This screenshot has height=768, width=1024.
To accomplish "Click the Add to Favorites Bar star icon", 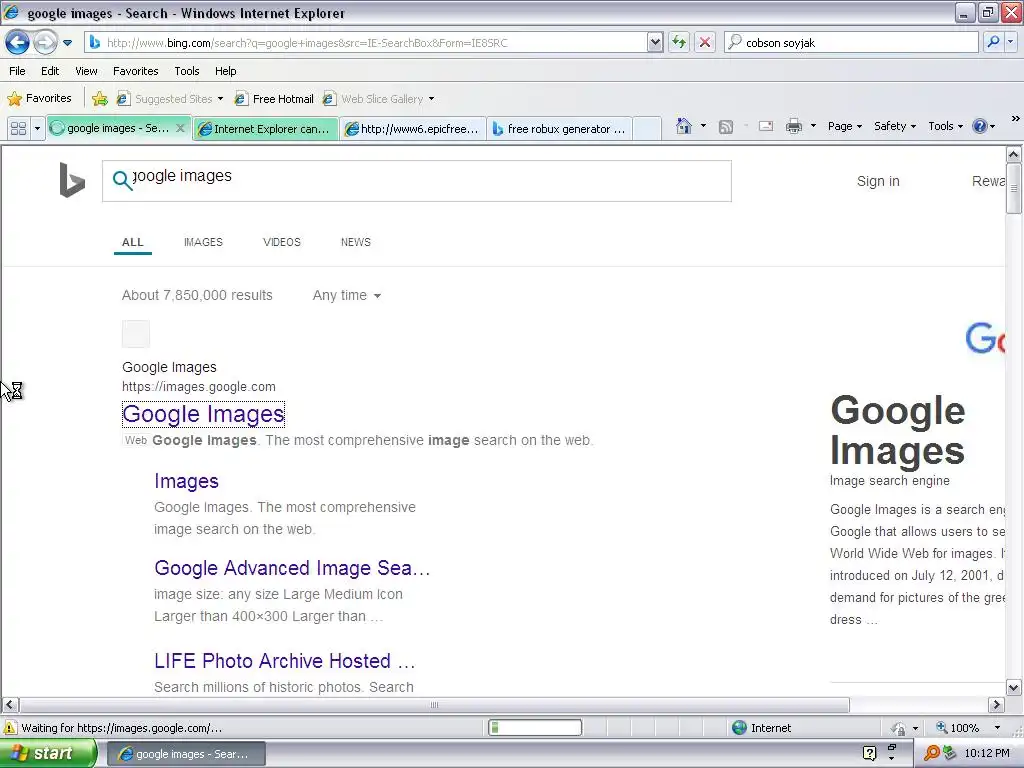I will (x=100, y=99).
